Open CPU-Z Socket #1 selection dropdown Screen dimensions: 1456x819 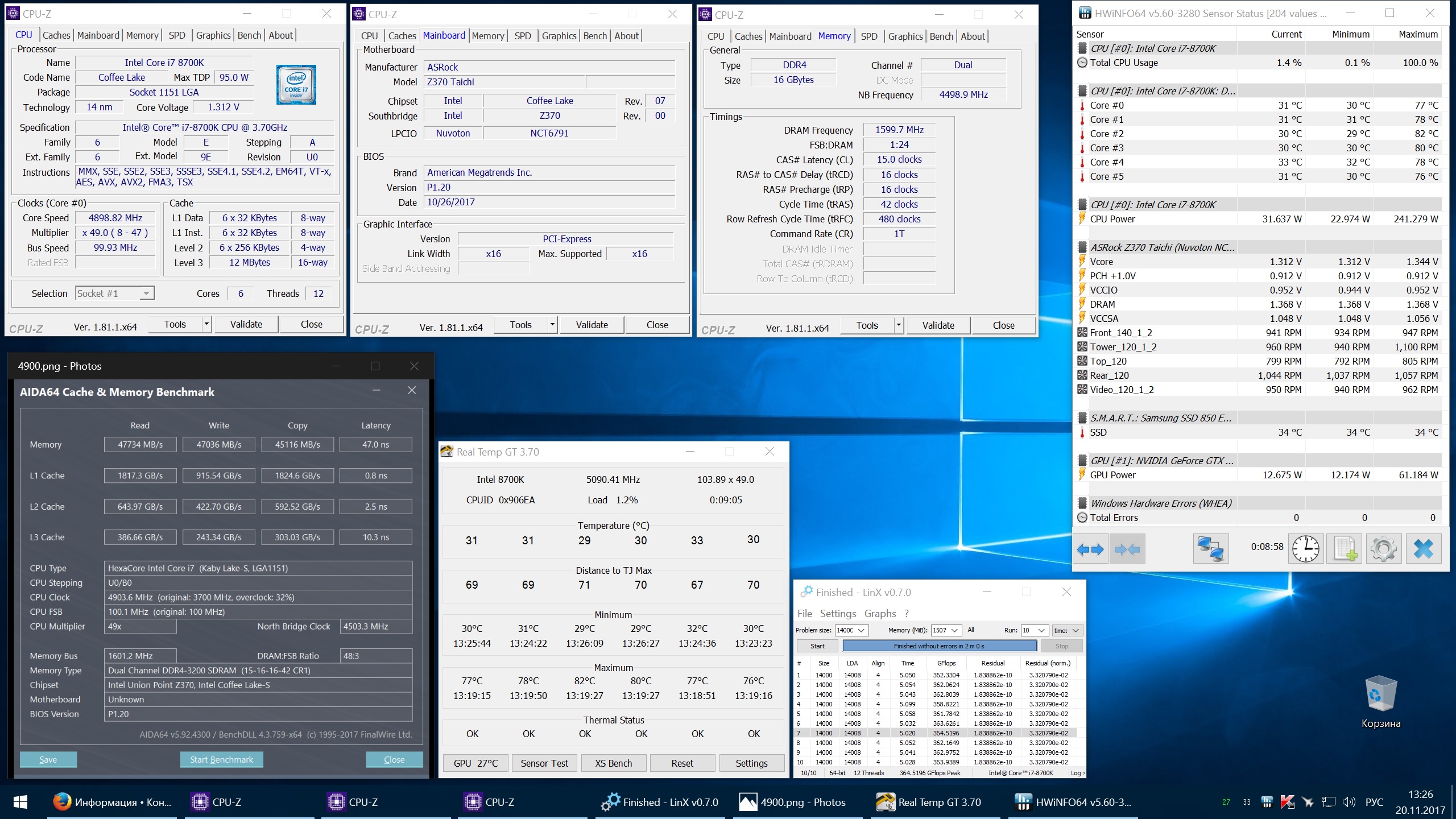(x=146, y=293)
